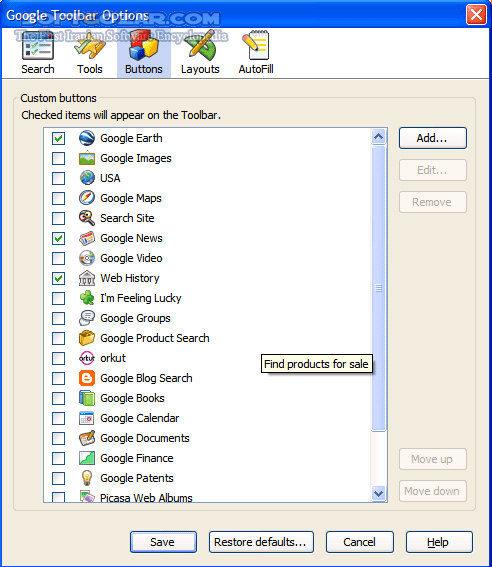Screen dimensions: 492x567
Task: Click the Add... button
Action: (x=433, y=138)
